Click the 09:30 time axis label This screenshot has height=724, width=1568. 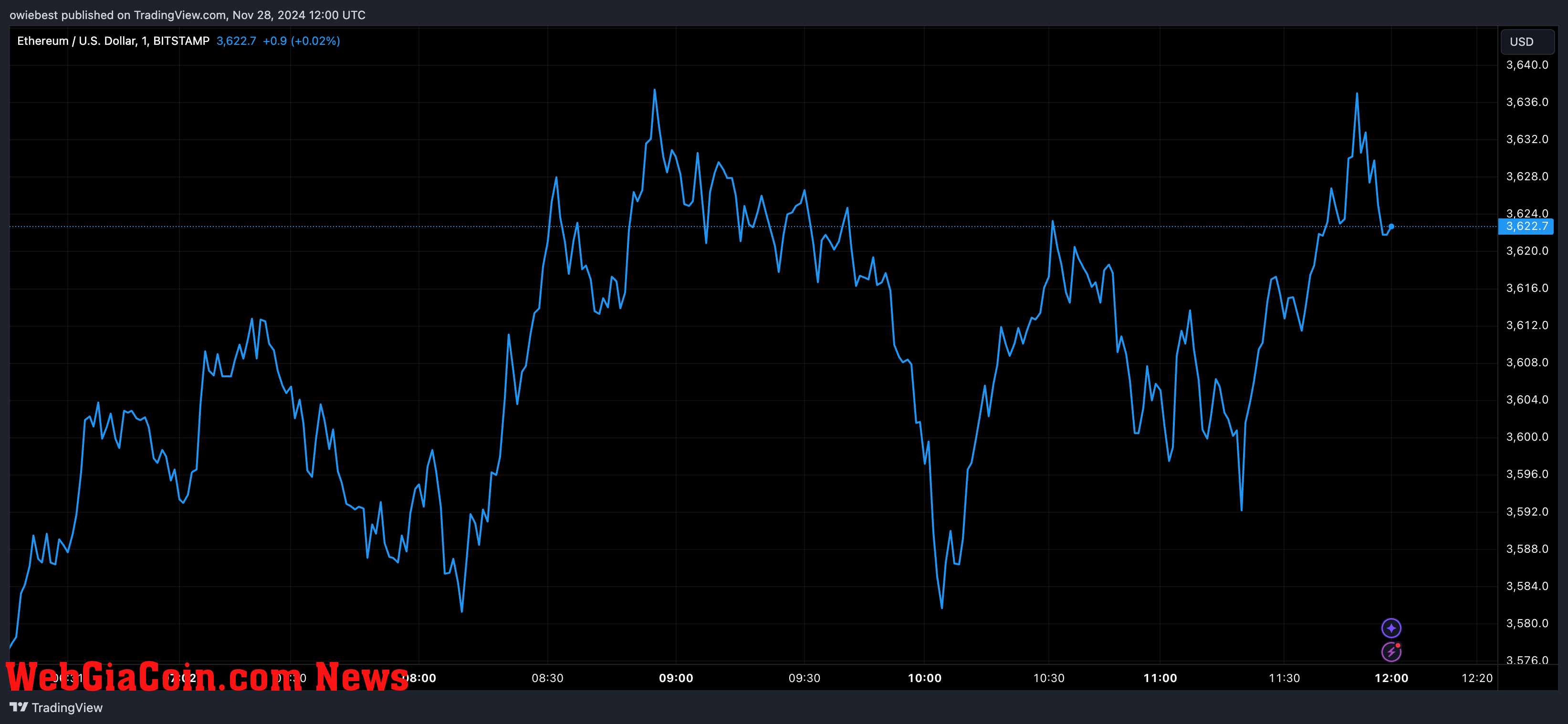(804, 678)
